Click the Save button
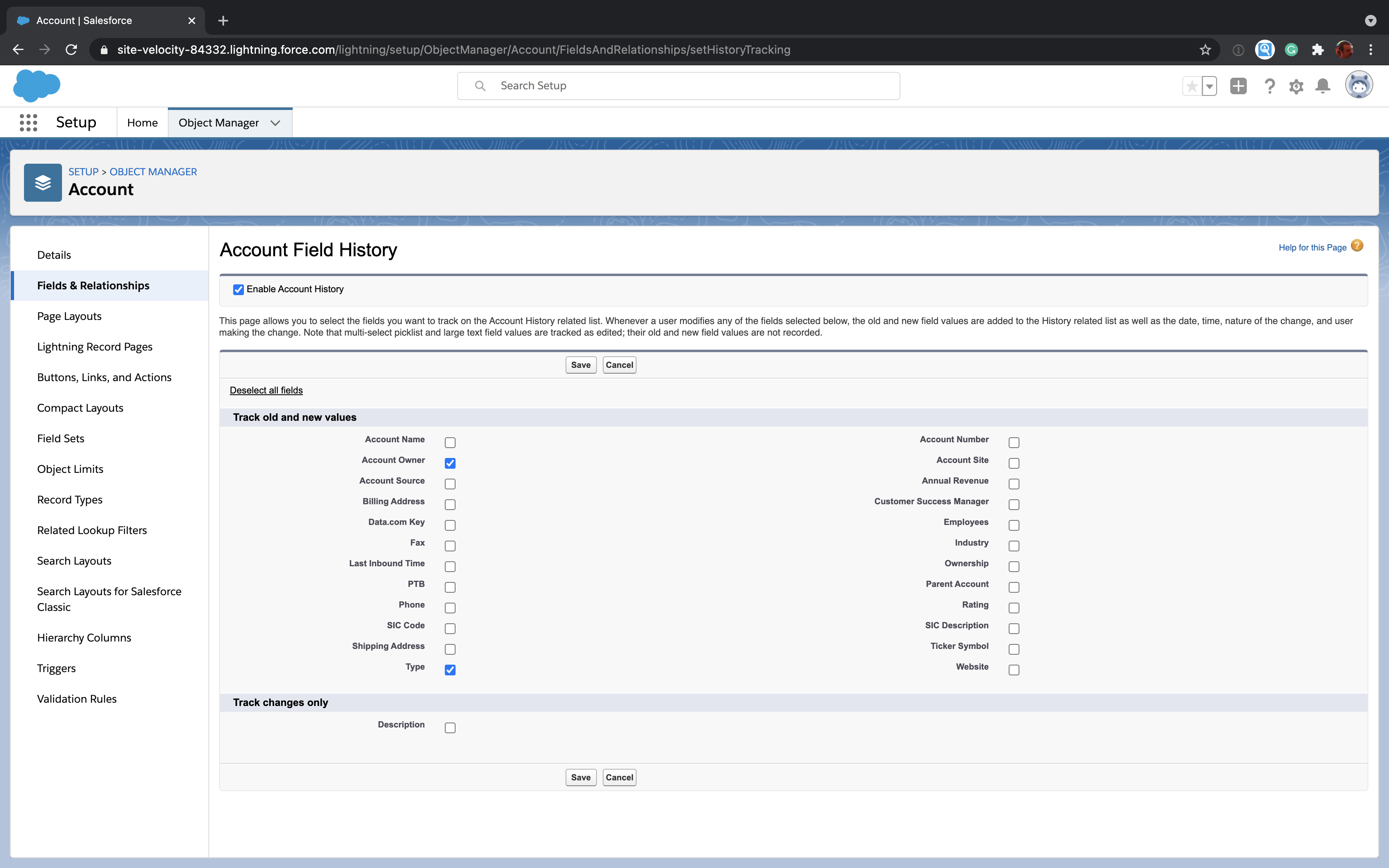This screenshot has height=868, width=1389. (580, 364)
